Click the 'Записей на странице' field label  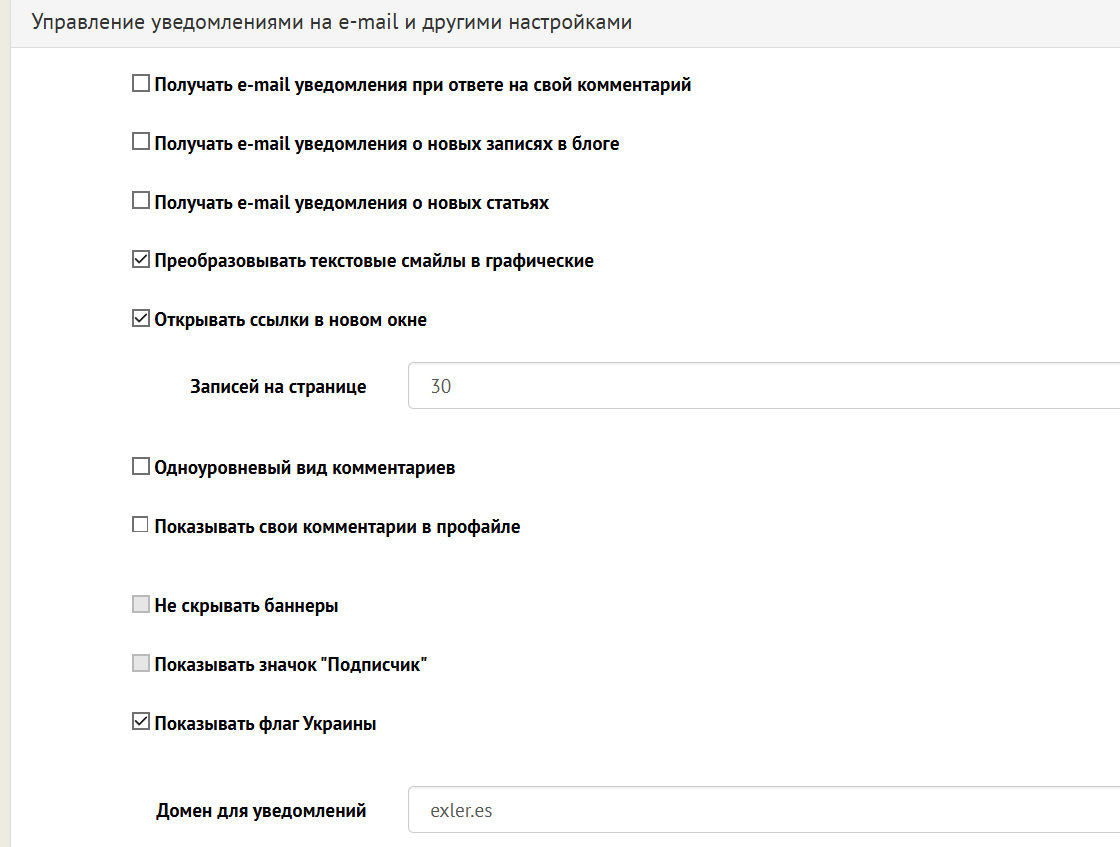pyautogui.click(x=278, y=387)
